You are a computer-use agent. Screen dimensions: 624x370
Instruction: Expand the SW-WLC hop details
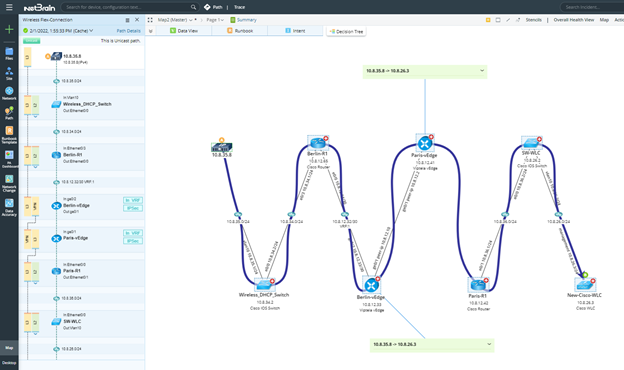click(x=35, y=334)
